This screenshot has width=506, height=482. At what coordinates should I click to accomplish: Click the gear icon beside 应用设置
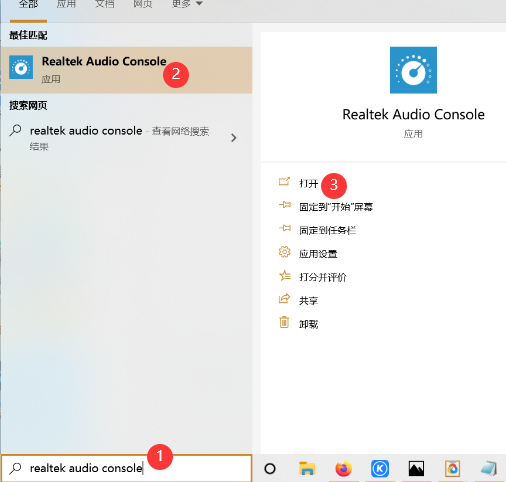coord(284,252)
